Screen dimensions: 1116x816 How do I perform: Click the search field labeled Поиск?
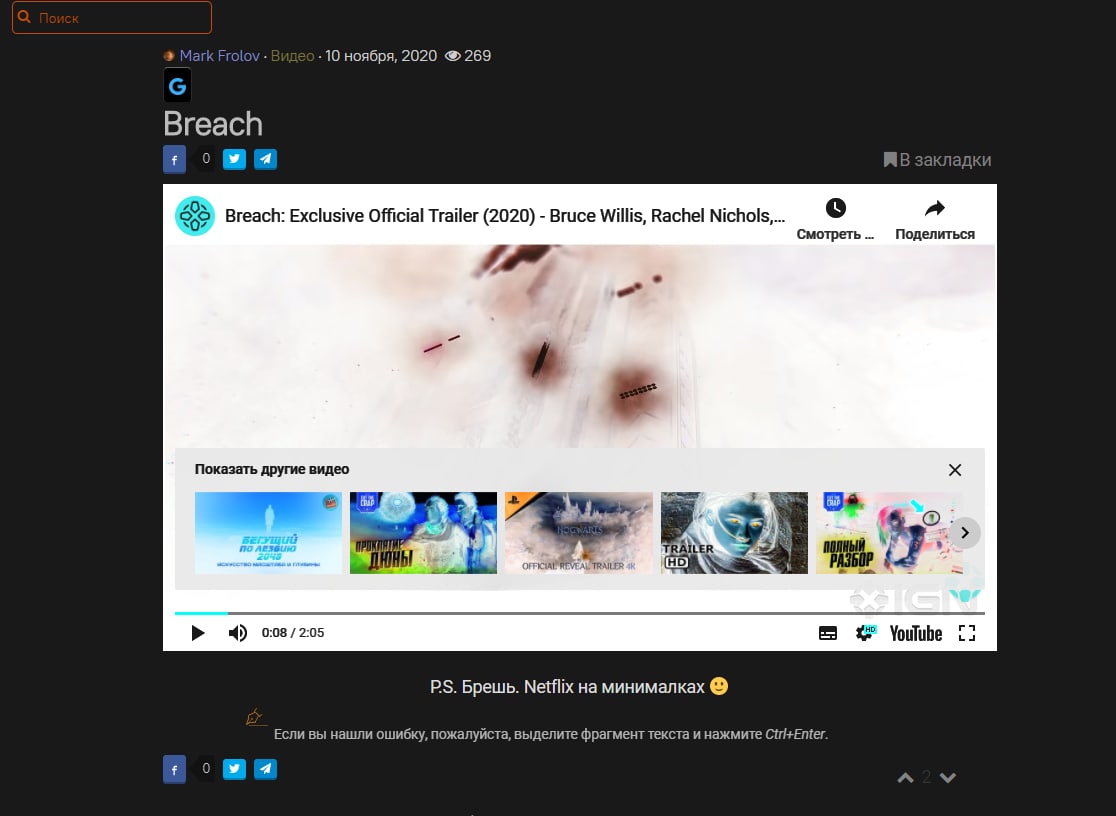tap(112, 17)
